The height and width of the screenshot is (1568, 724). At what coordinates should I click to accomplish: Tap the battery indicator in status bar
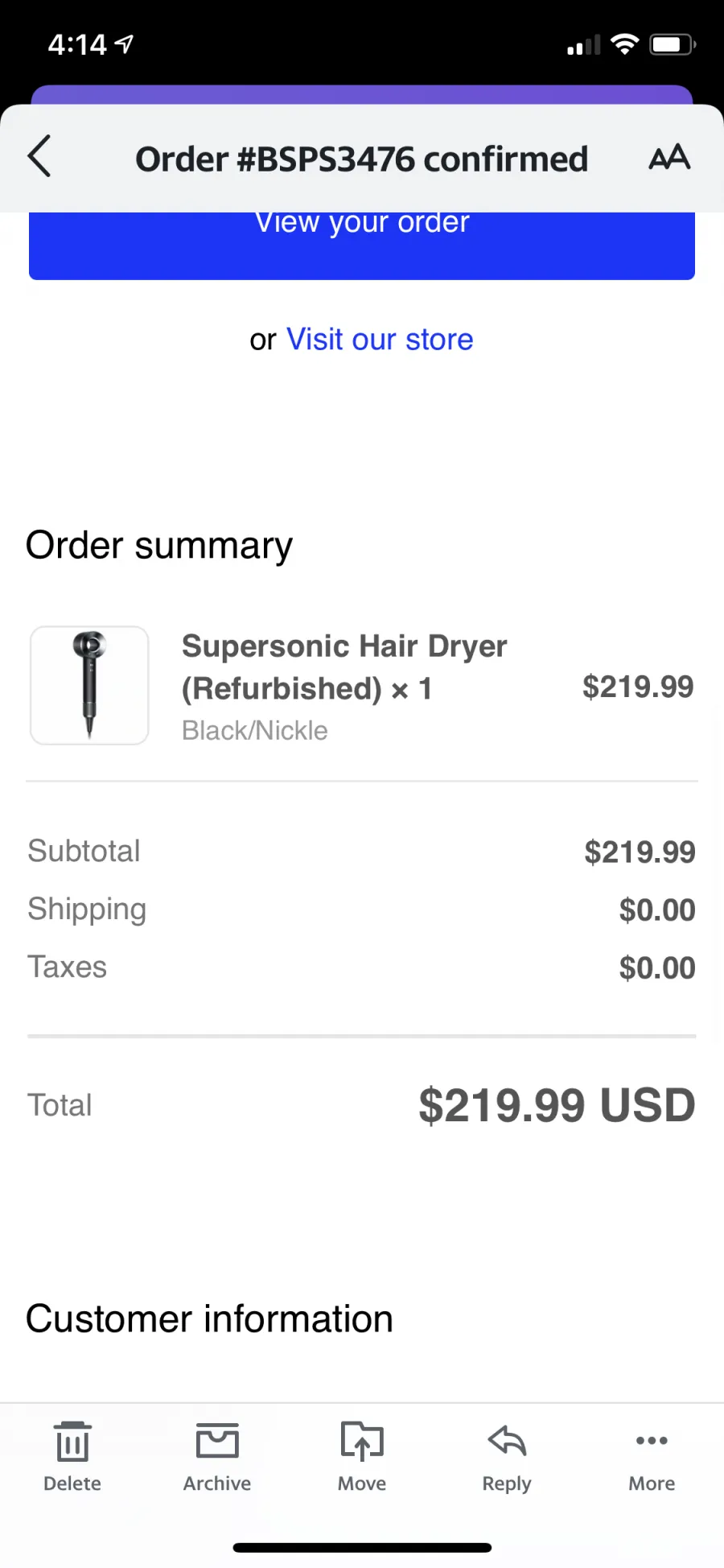[x=673, y=44]
